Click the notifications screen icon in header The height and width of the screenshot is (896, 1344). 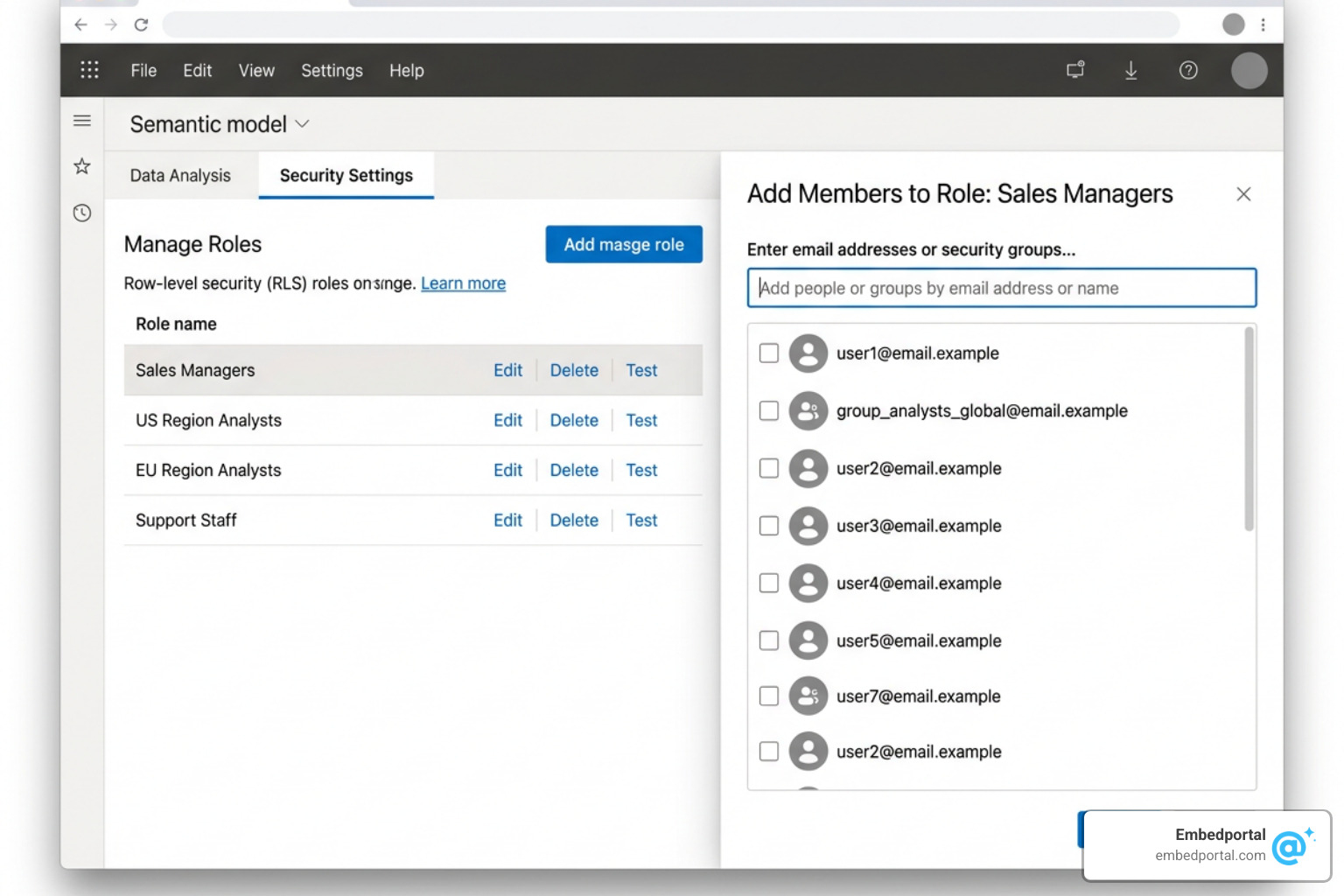coord(1075,70)
